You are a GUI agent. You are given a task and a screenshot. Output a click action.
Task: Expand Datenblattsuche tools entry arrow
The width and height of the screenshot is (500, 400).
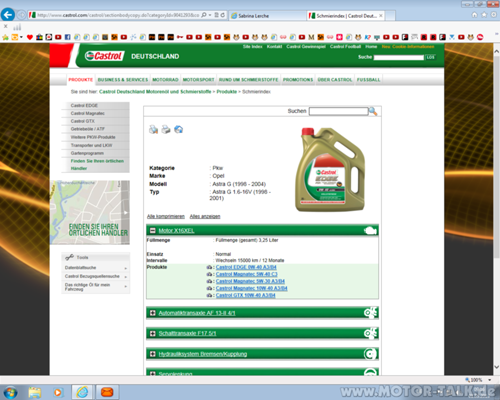126,268
